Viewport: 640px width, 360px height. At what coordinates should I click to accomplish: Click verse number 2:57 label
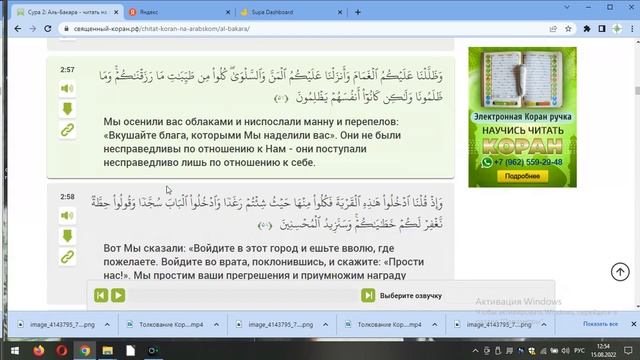[x=67, y=69]
